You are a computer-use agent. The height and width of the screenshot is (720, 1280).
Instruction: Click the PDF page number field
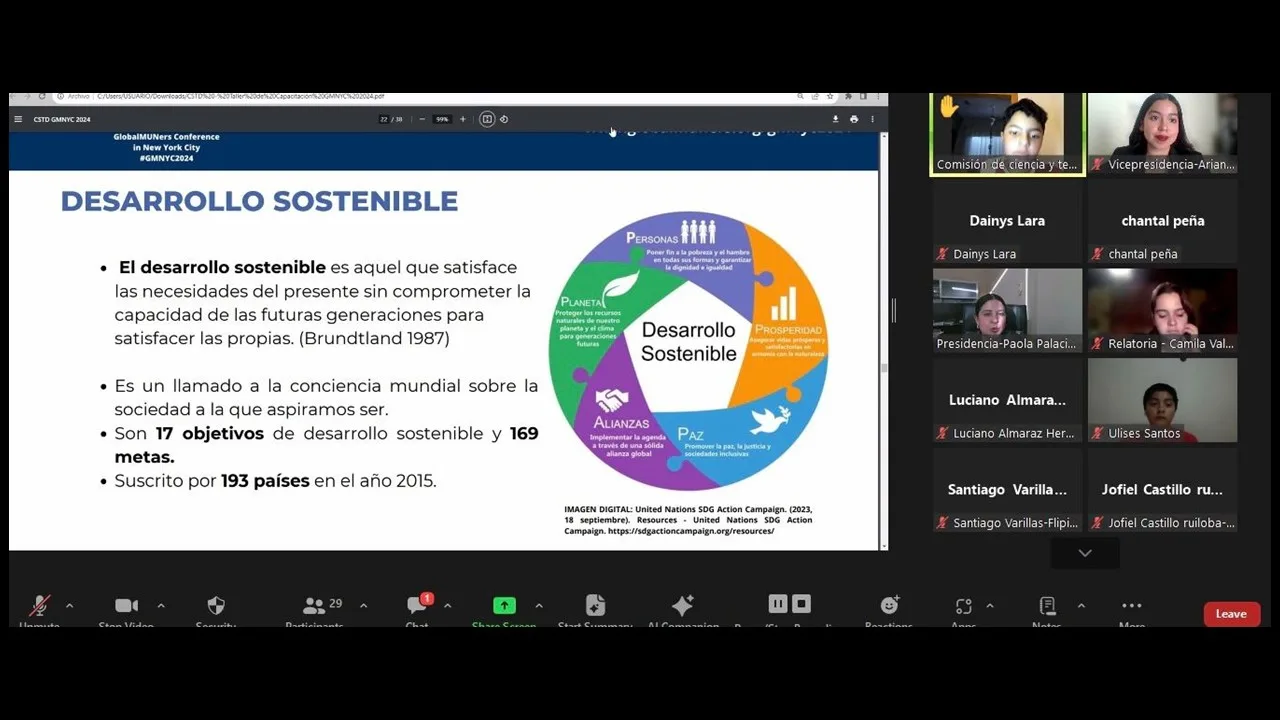pos(384,119)
